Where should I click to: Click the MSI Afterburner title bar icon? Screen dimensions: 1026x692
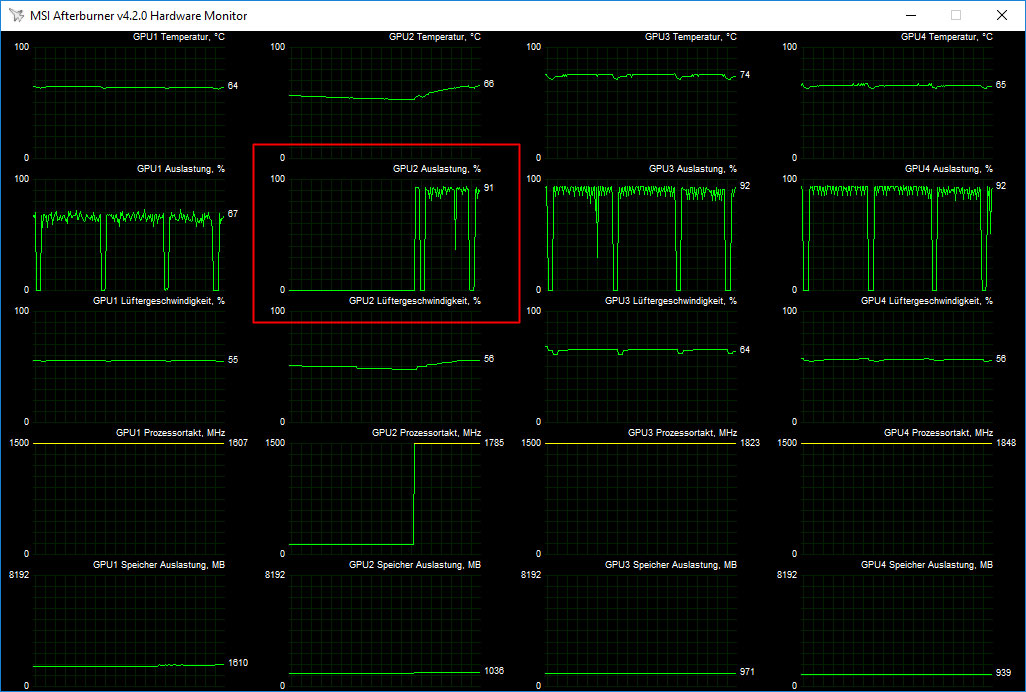(x=16, y=15)
